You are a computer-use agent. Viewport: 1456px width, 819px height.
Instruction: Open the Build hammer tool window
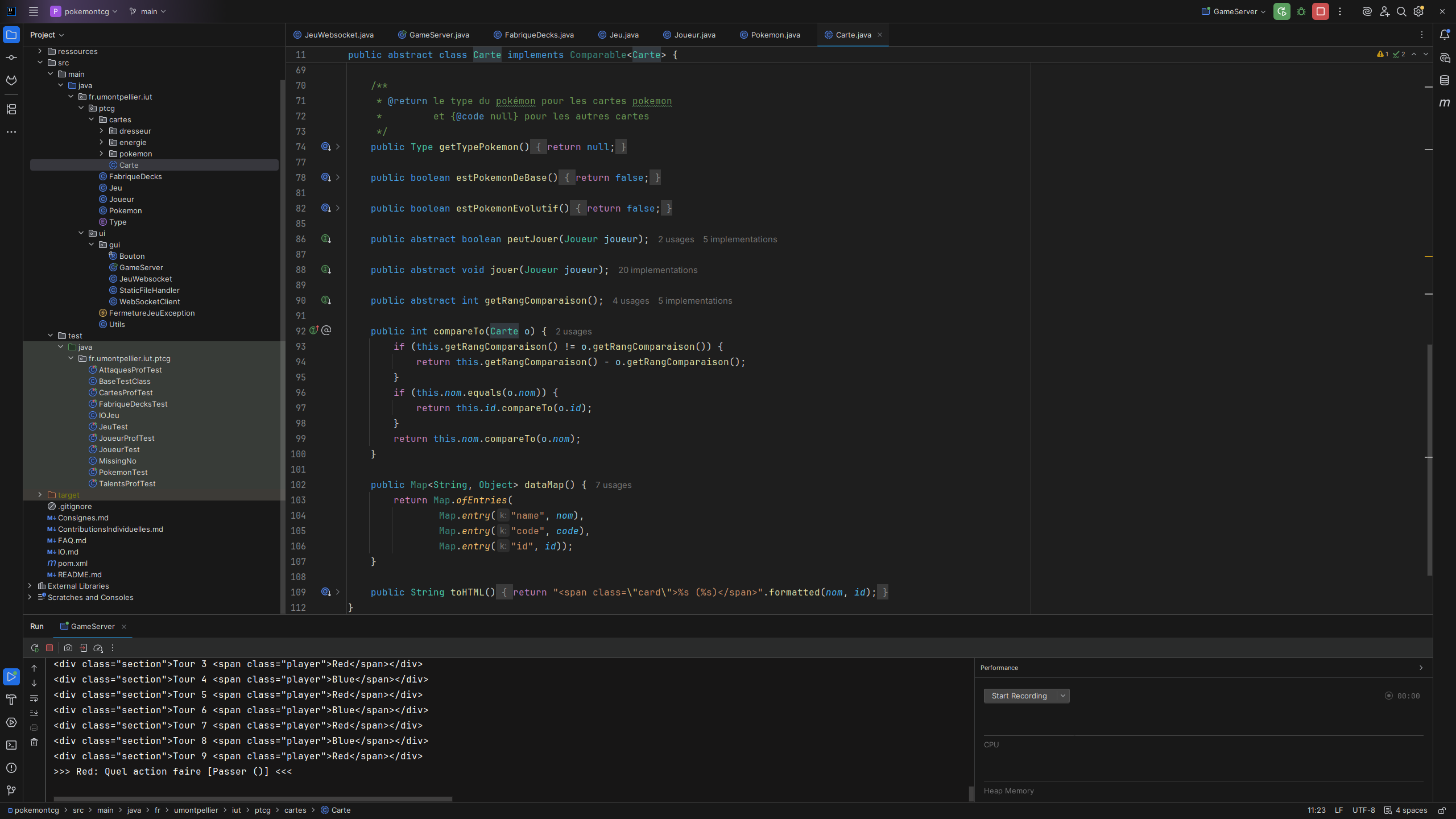pos(11,700)
